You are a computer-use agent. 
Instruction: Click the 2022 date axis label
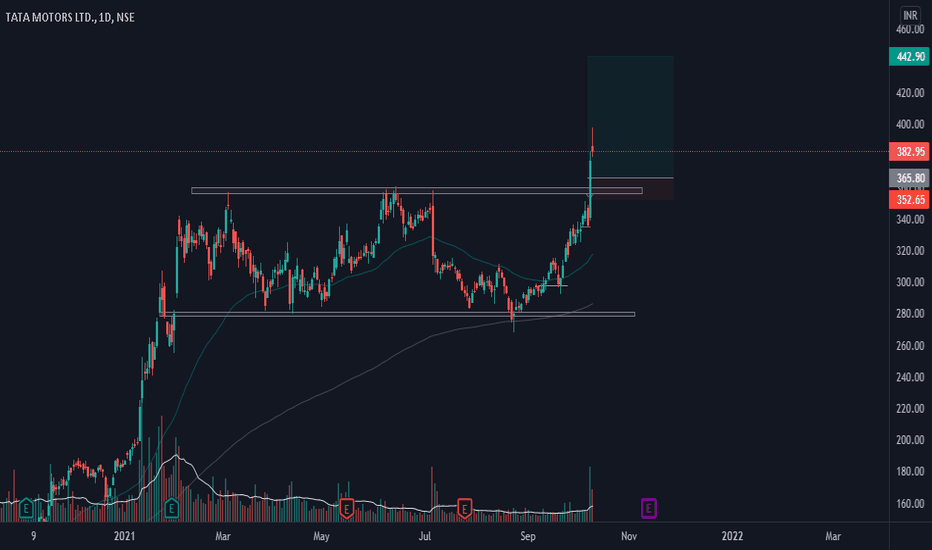pyautogui.click(x=732, y=536)
